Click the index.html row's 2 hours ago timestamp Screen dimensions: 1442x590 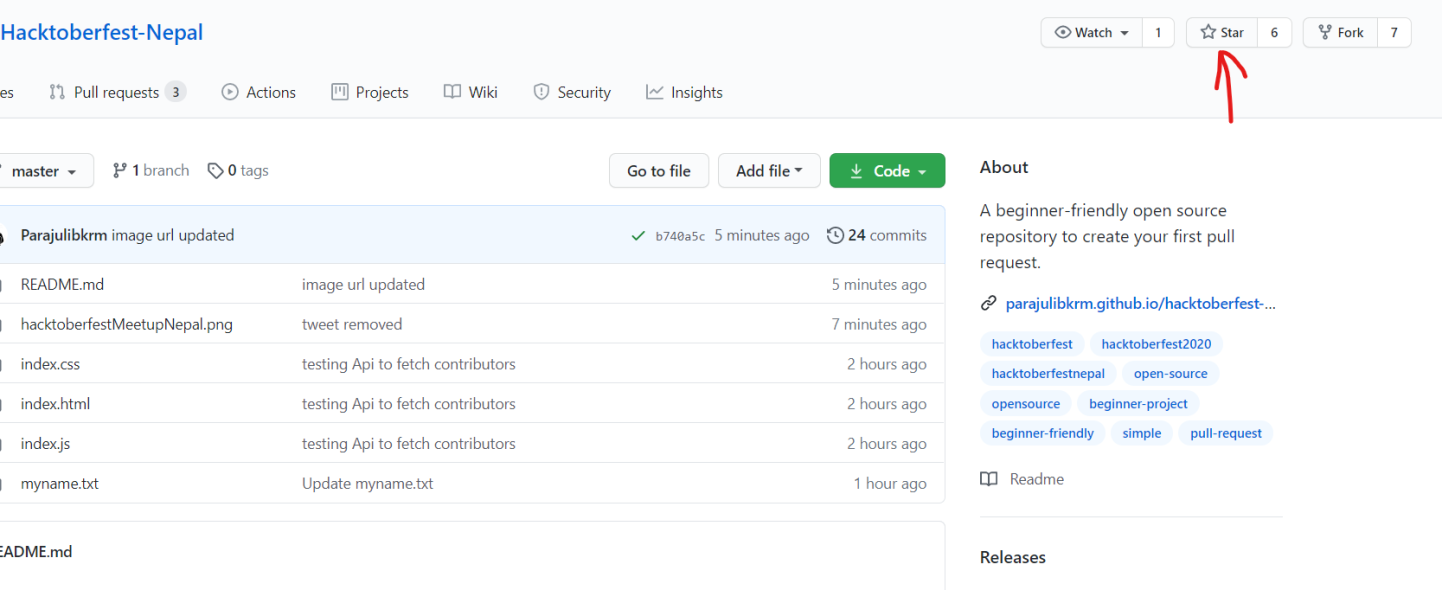pos(887,404)
